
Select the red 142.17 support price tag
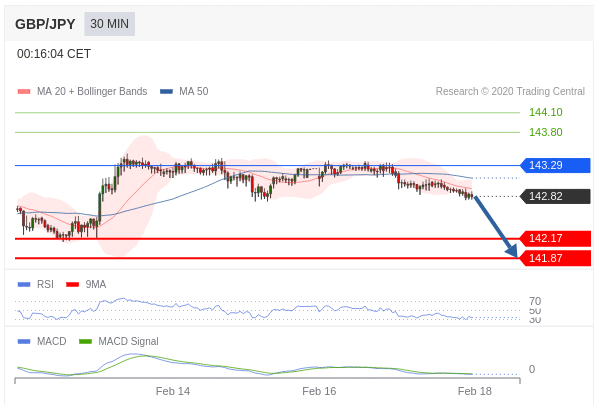click(x=555, y=238)
